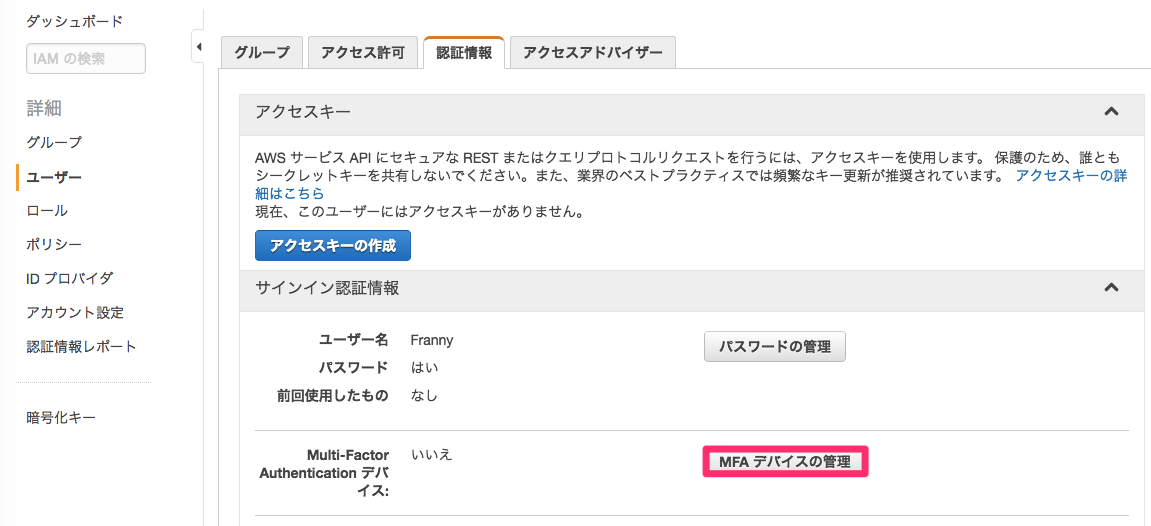1151x526 pixels.
Task: Open ロール in the sidebar
Action: click(x=47, y=210)
